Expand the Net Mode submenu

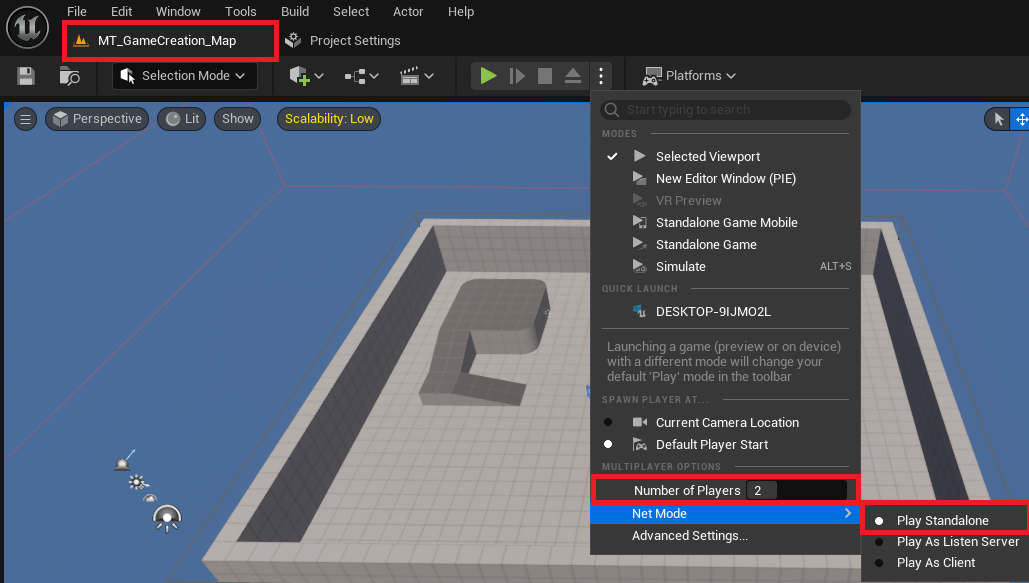[725, 513]
